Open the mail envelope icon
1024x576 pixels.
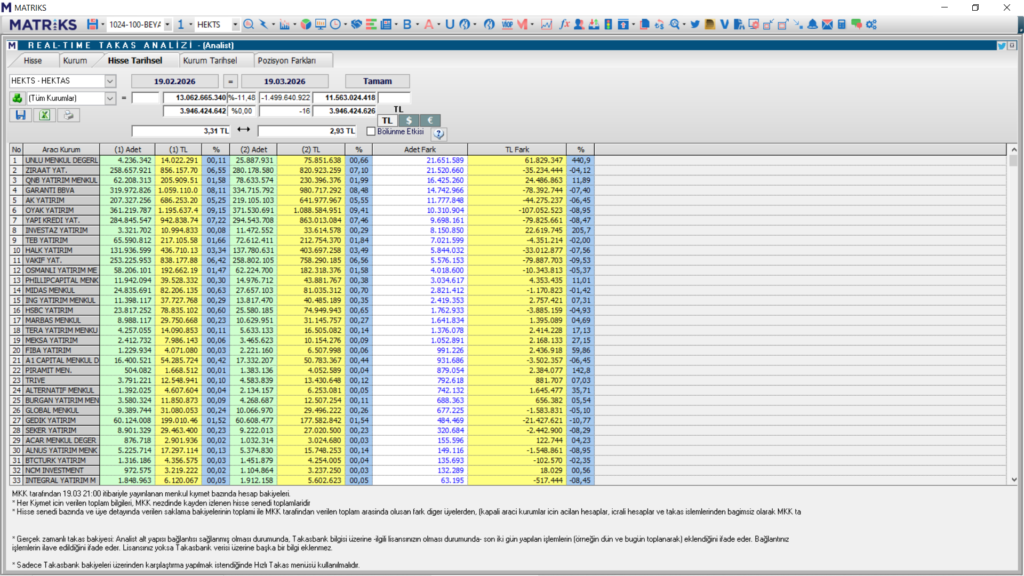coord(827,24)
